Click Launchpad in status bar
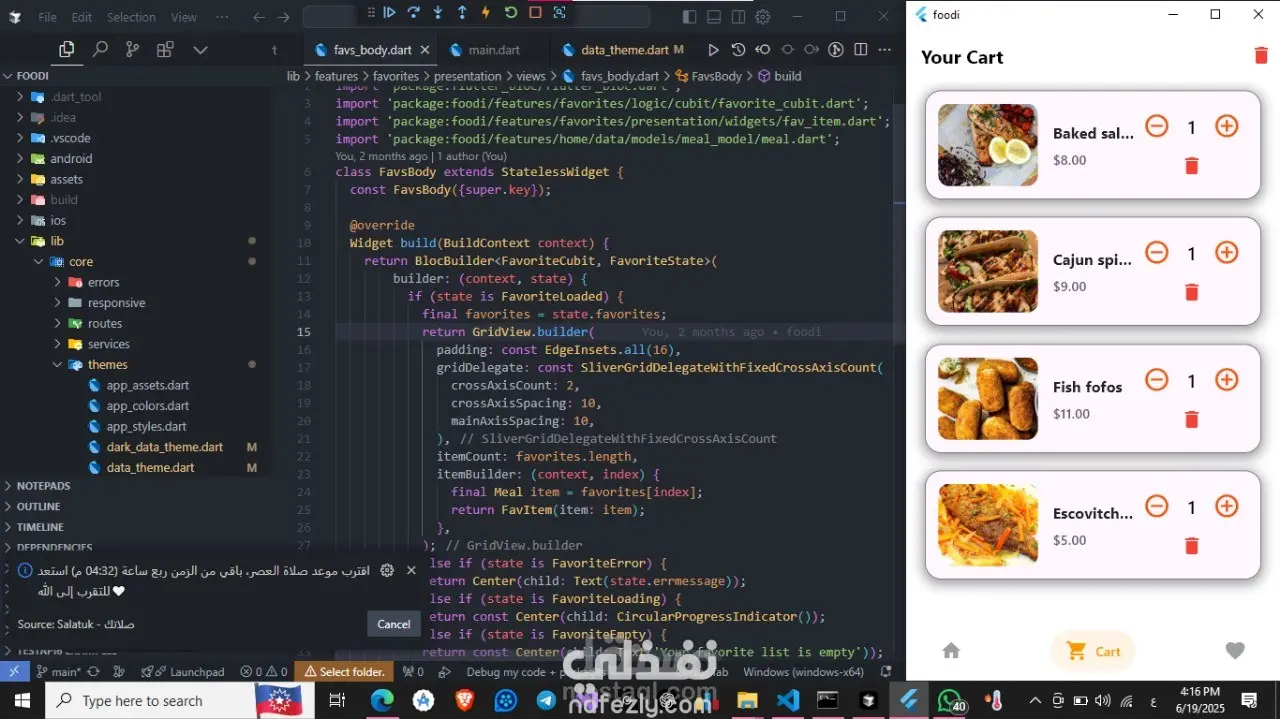This screenshot has height=719, width=1280. tap(183, 672)
